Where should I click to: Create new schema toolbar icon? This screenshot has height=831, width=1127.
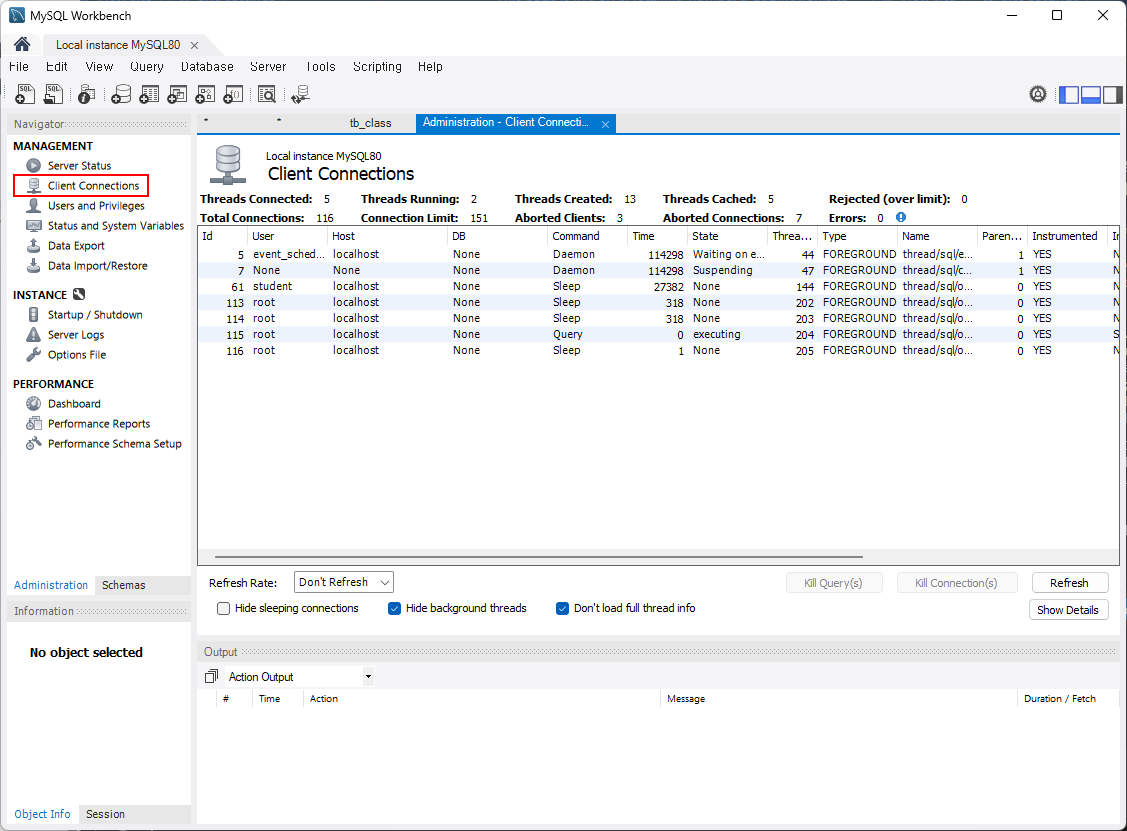pyautogui.click(x=121, y=94)
